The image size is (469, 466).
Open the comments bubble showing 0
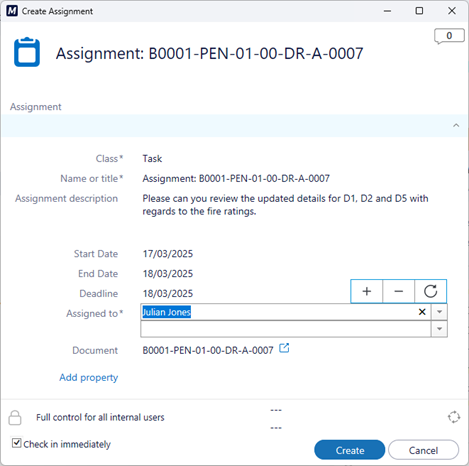449,36
